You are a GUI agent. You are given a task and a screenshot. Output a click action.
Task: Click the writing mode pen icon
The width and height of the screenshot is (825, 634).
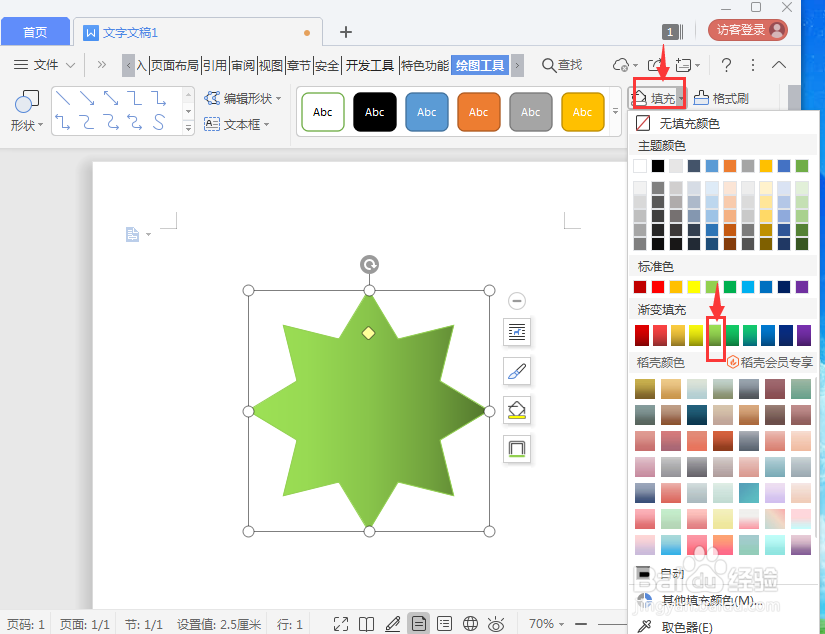(x=393, y=624)
